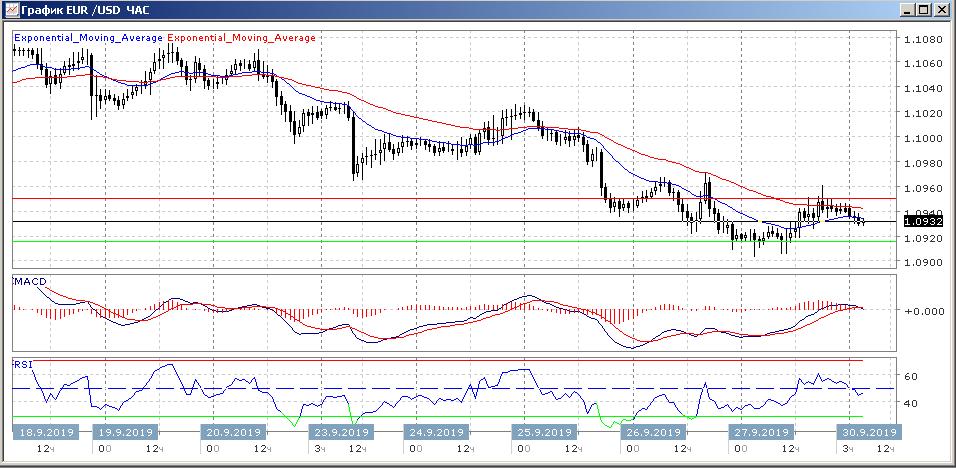The width and height of the screenshot is (956, 468).
Task: Click the 1.1080 price axis label
Action: pyautogui.click(x=920, y=40)
